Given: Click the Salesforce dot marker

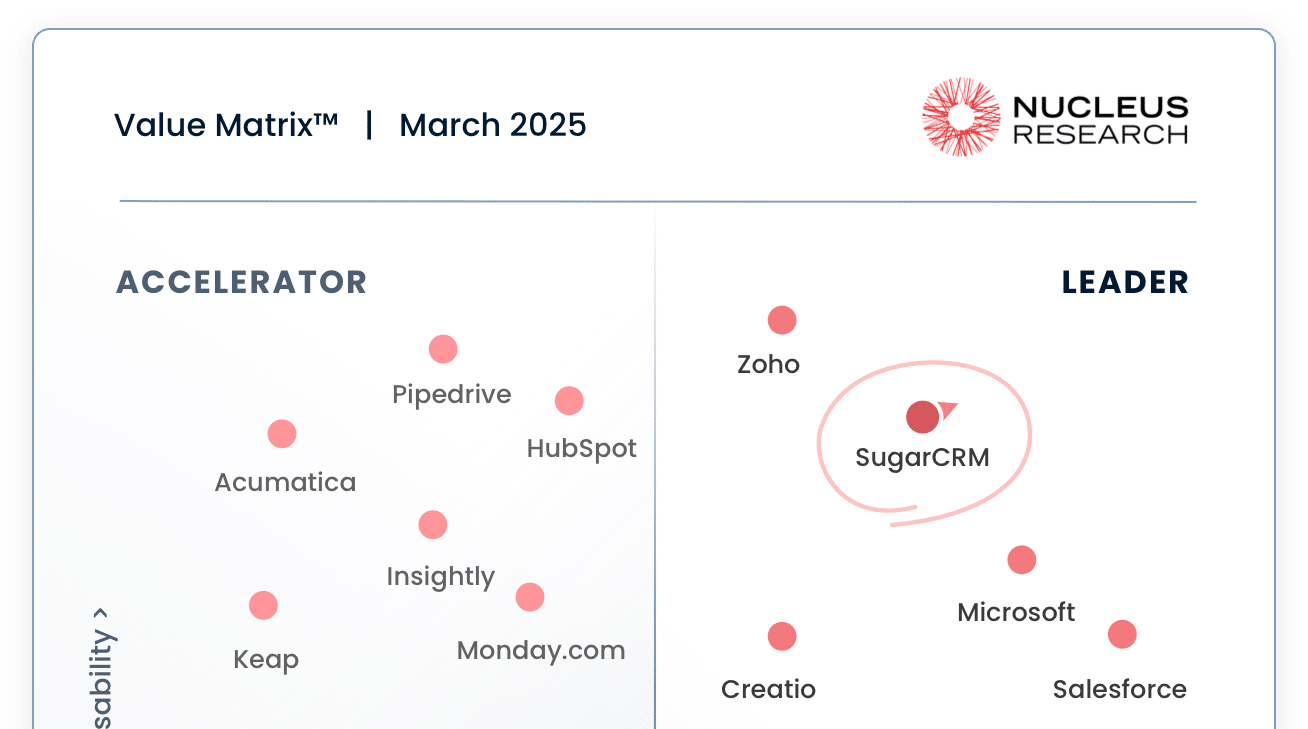Looking at the screenshot, I should click(1122, 634).
